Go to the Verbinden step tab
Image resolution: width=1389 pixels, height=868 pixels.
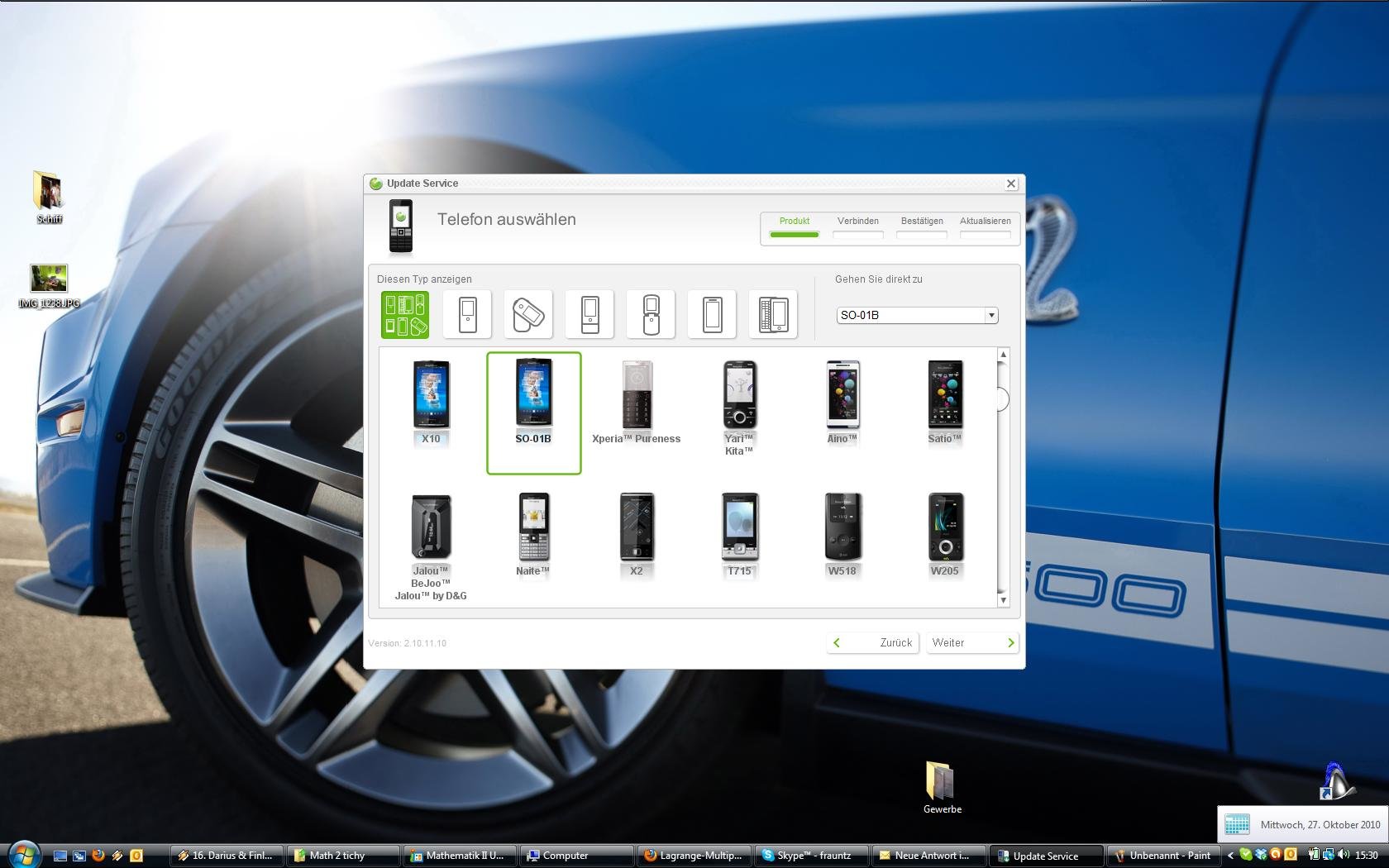858,227
